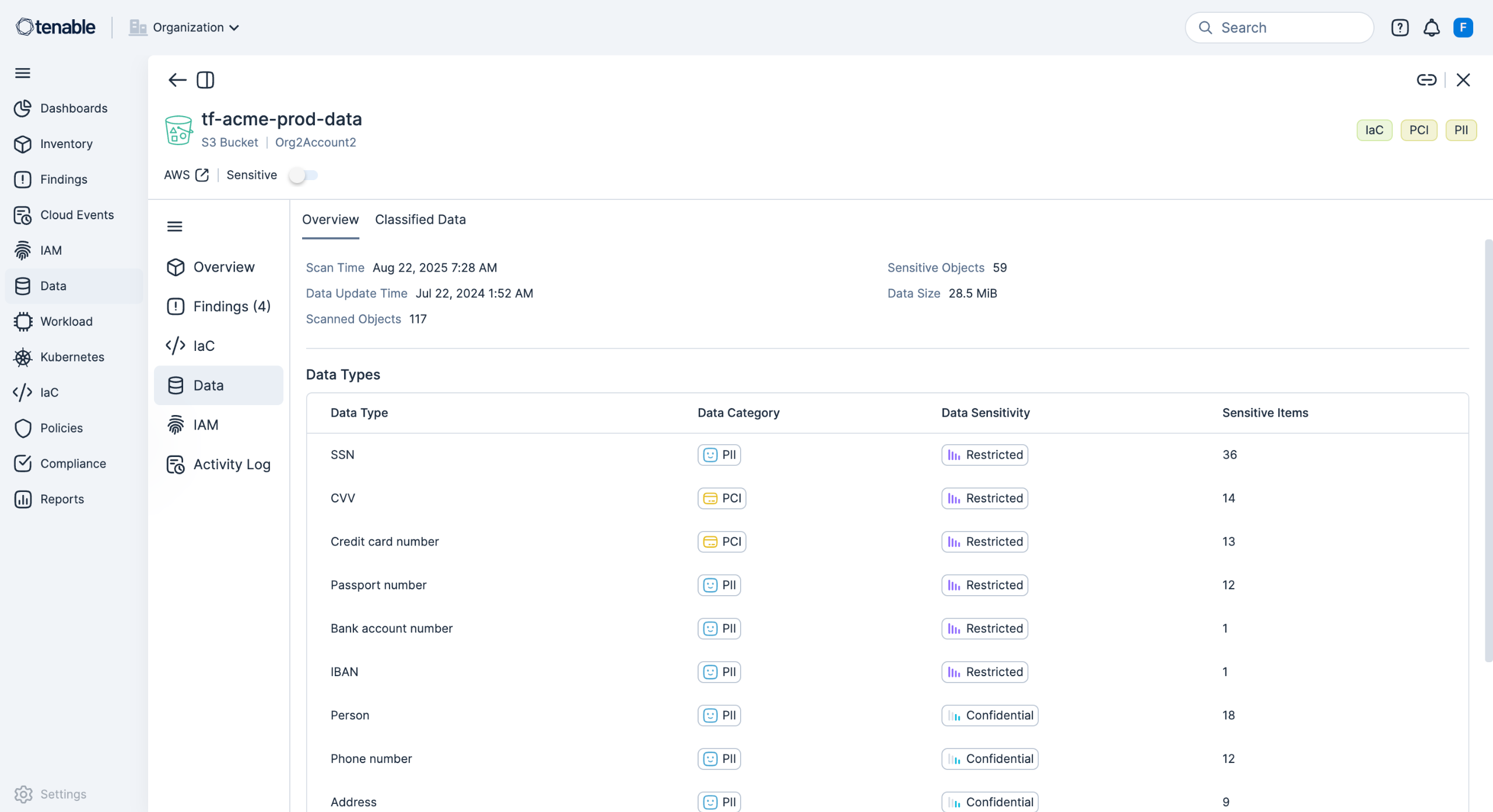Click the PCI tag badge in header
This screenshot has width=1493, height=812.
pyautogui.click(x=1418, y=130)
